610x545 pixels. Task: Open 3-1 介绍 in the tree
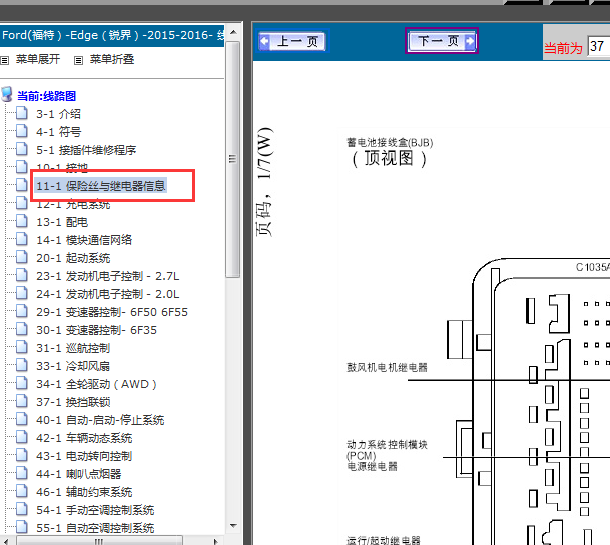click(x=58, y=114)
